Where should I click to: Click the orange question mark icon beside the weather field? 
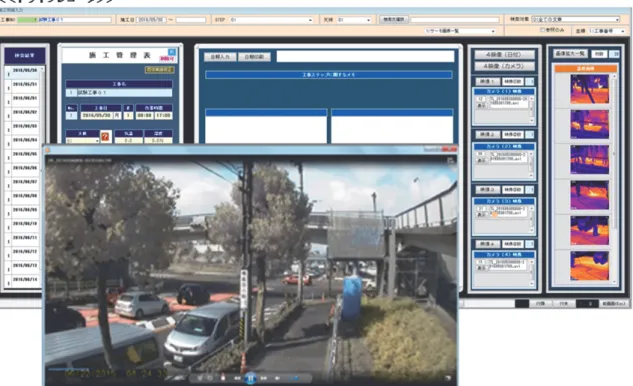tap(105, 136)
